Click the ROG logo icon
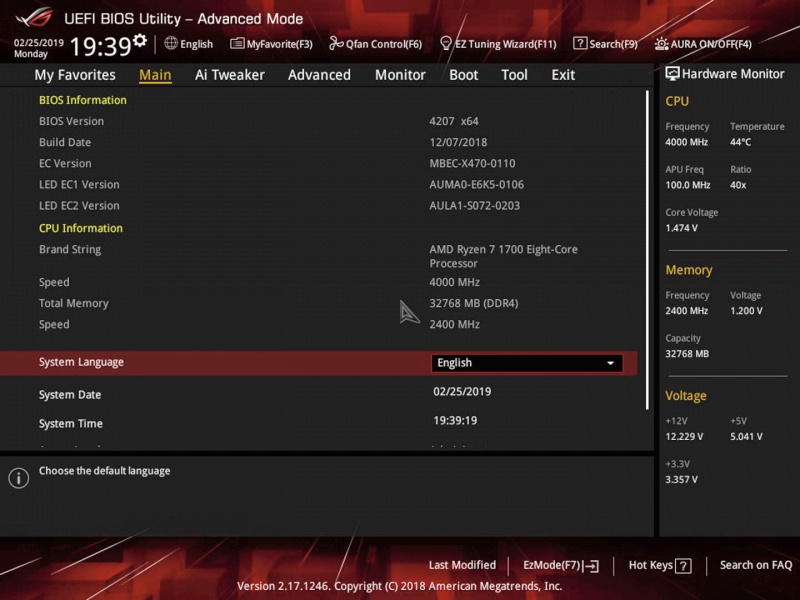 click(x=34, y=17)
